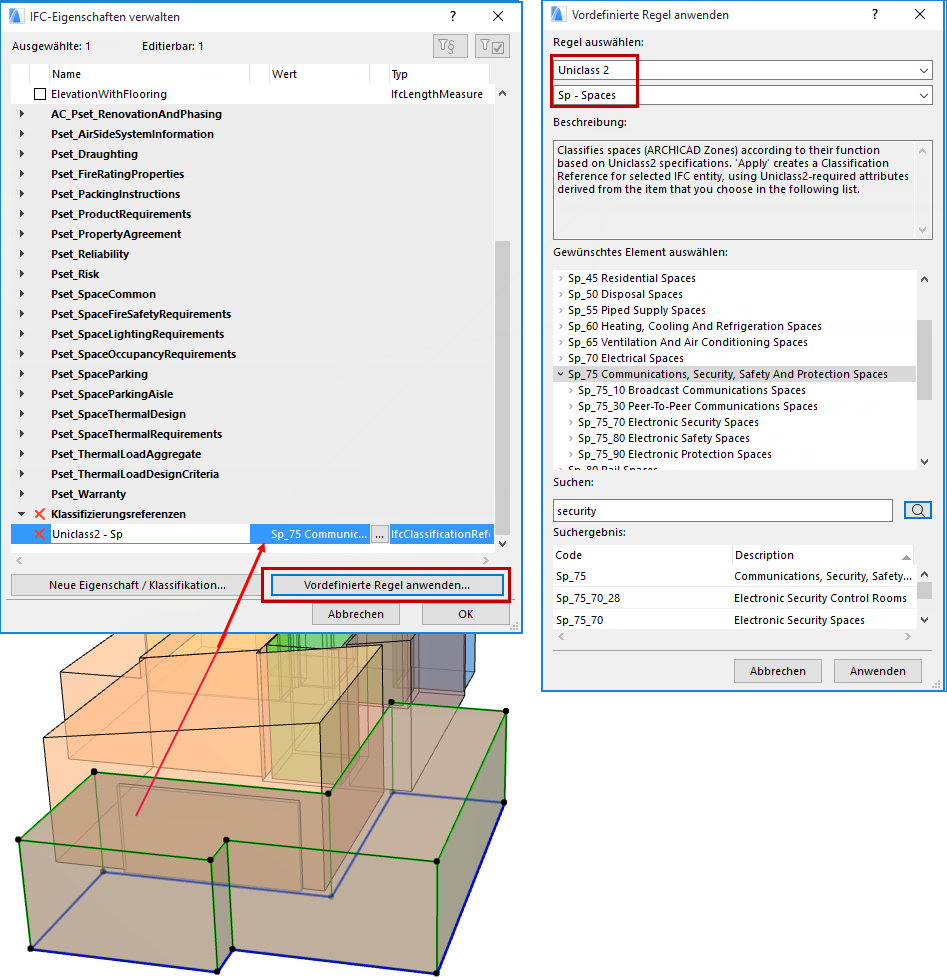Click the element tree vertical scrollbar thumb
Image resolution: width=947 pixels, height=980 pixels.
[x=924, y=359]
